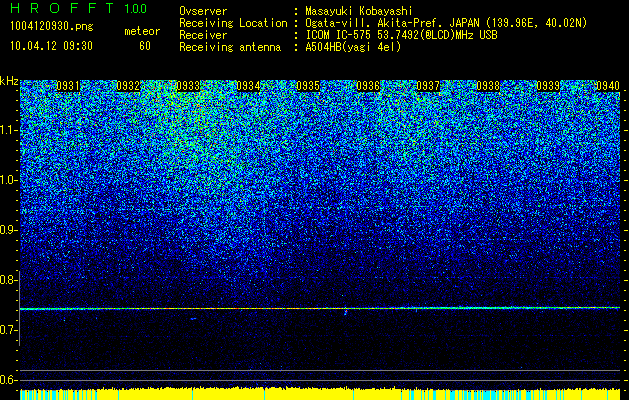Click the Receiving antenna label

[230, 47]
